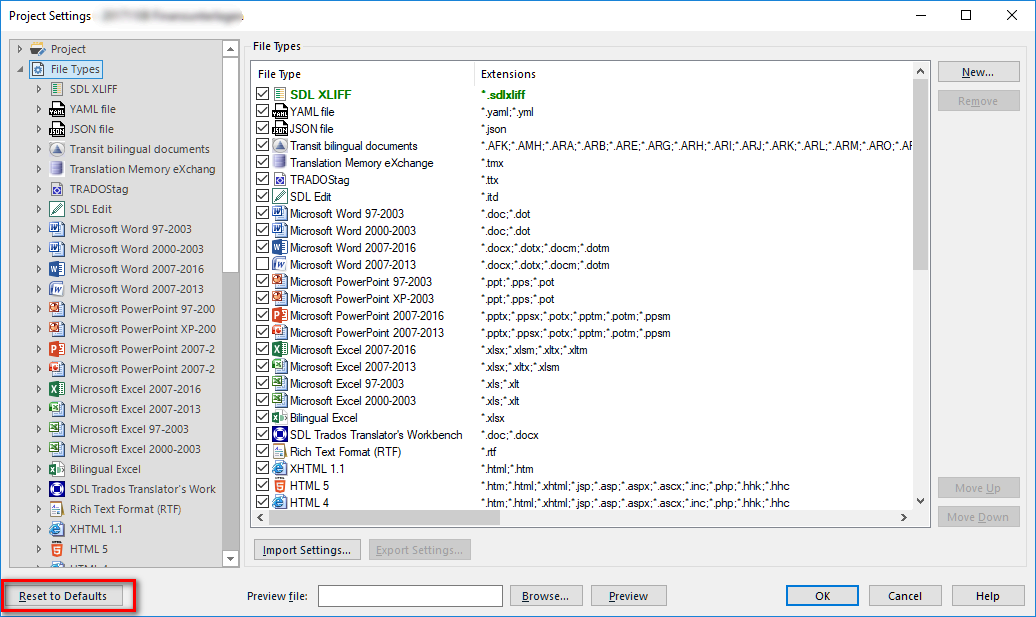Click Translation Memory eXchange list icon
This screenshot has width=1036, height=617.
tap(280, 163)
